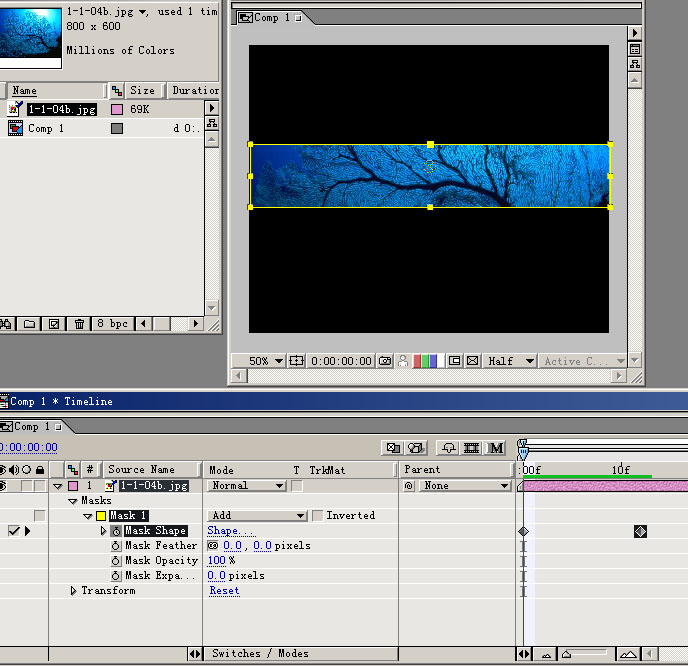The height and width of the screenshot is (666, 688).
Task: Click the footage thumbnail preview in Project panel
Action: (x=30, y=37)
